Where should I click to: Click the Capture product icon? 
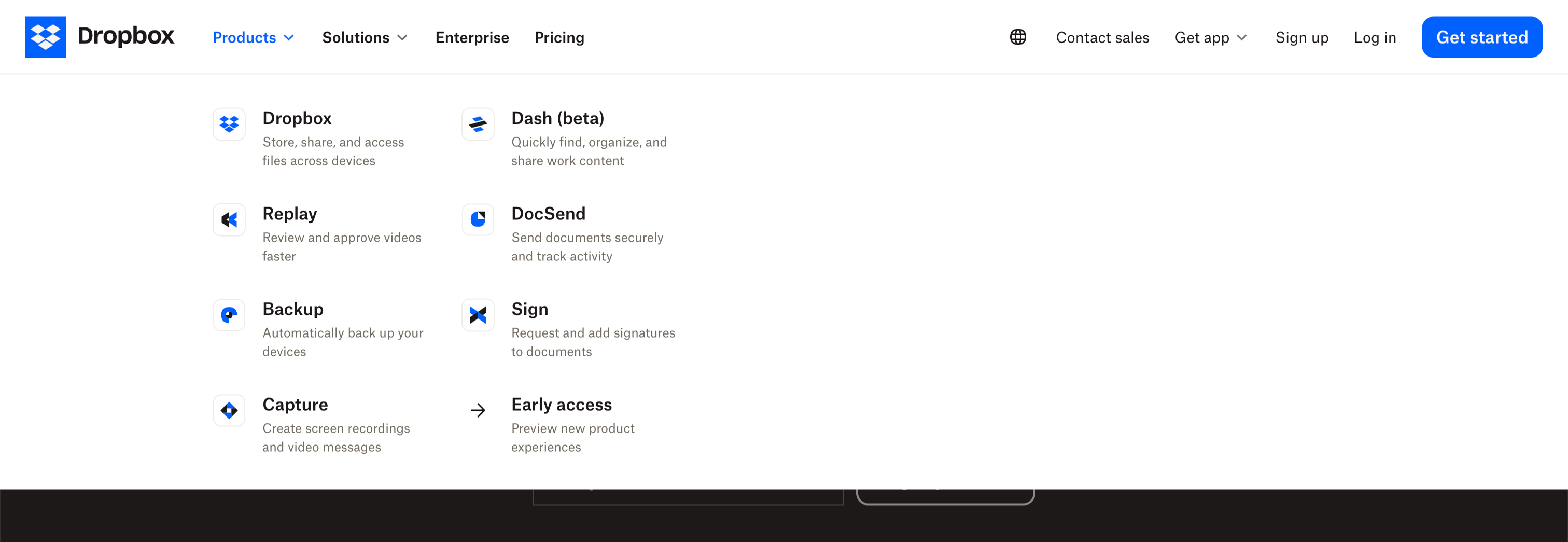point(229,411)
